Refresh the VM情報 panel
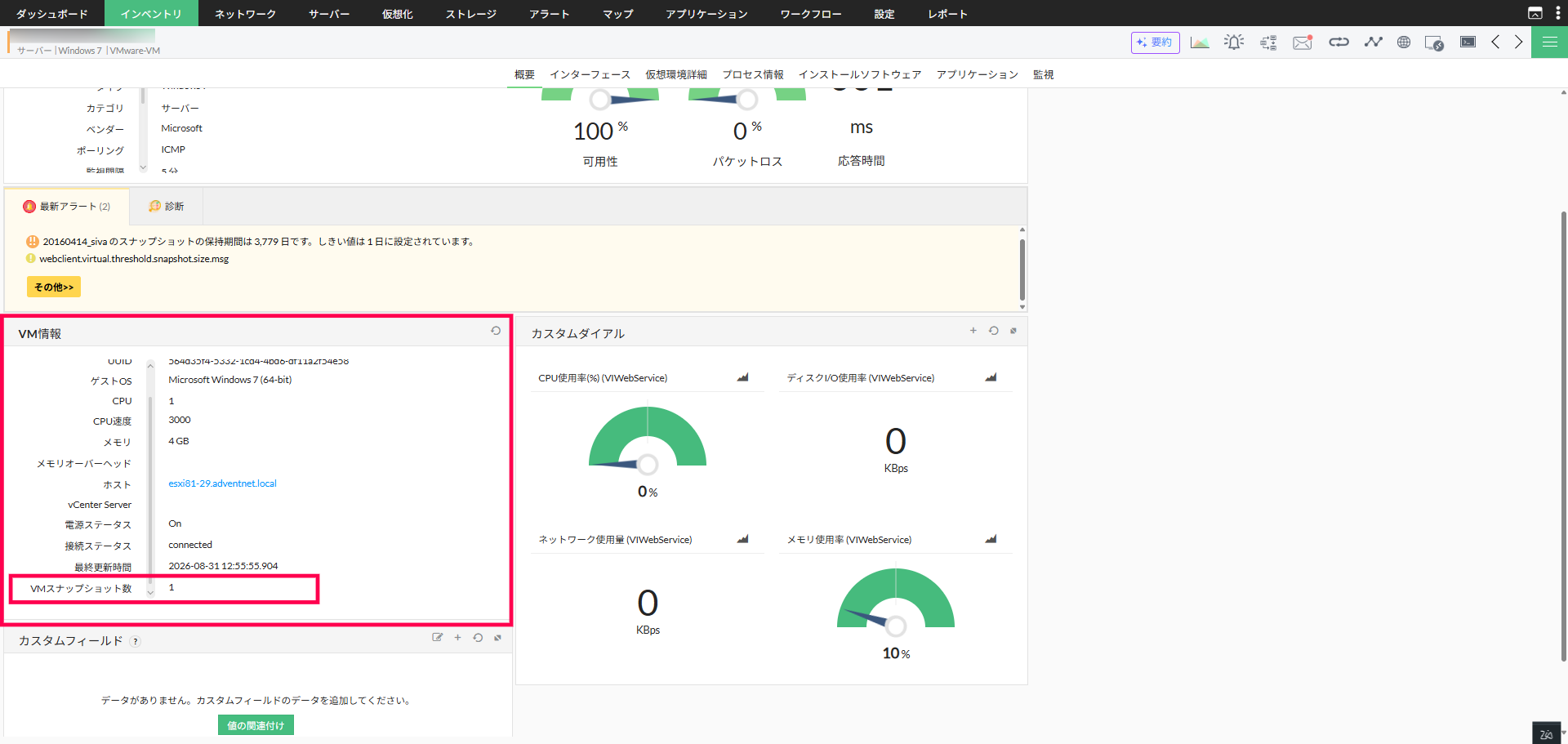Image resolution: width=1568 pixels, height=744 pixels. [496, 331]
